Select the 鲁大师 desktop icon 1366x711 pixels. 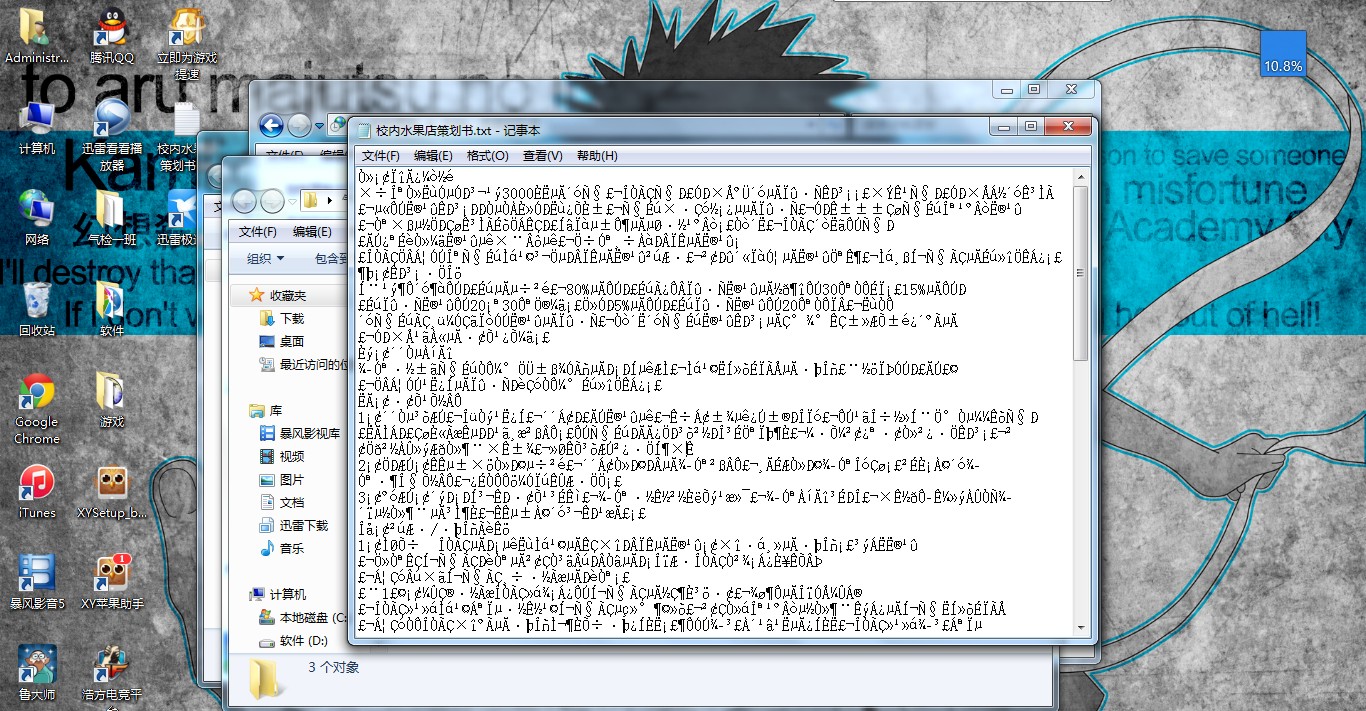[x=37, y=665]
